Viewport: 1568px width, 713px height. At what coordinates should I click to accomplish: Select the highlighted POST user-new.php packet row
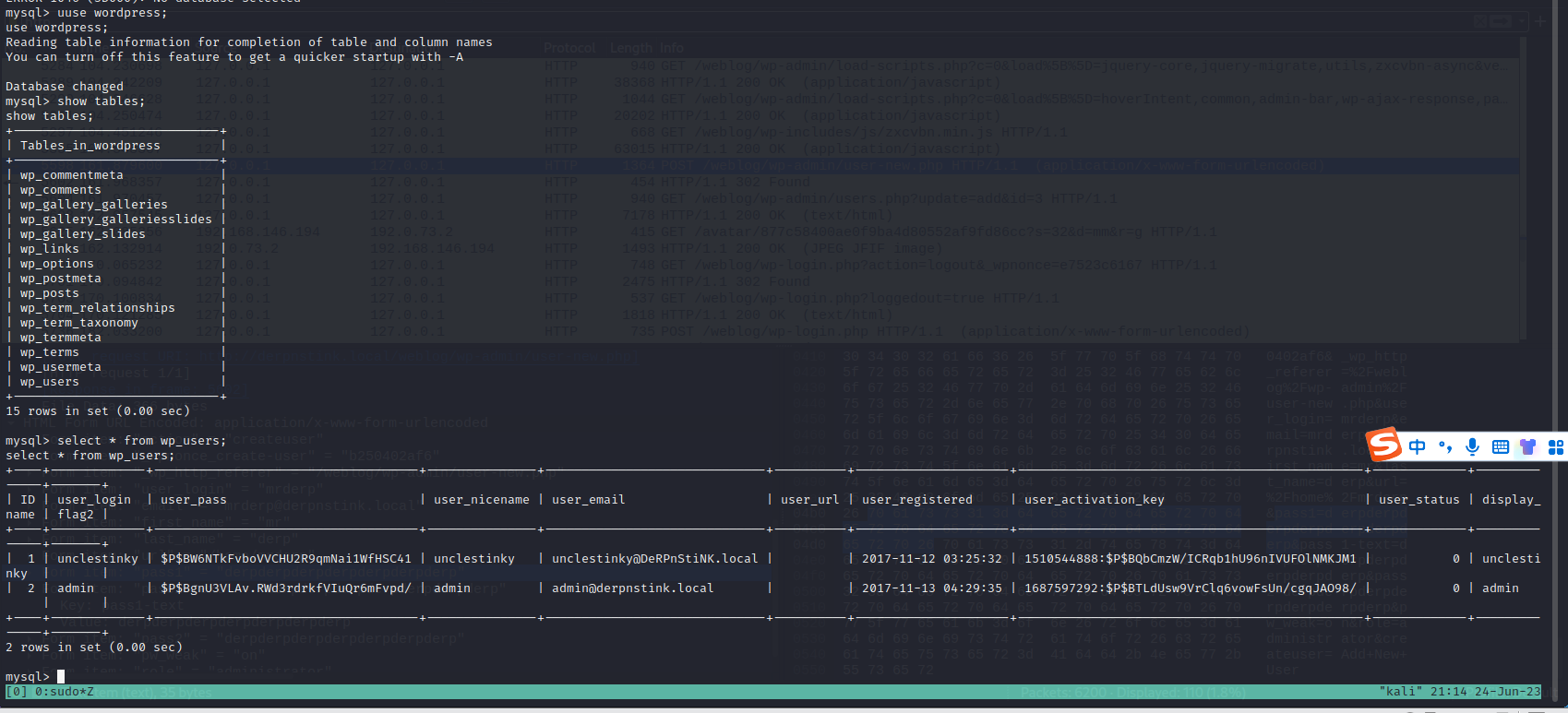pyautogui.click(x=761, y=166)
